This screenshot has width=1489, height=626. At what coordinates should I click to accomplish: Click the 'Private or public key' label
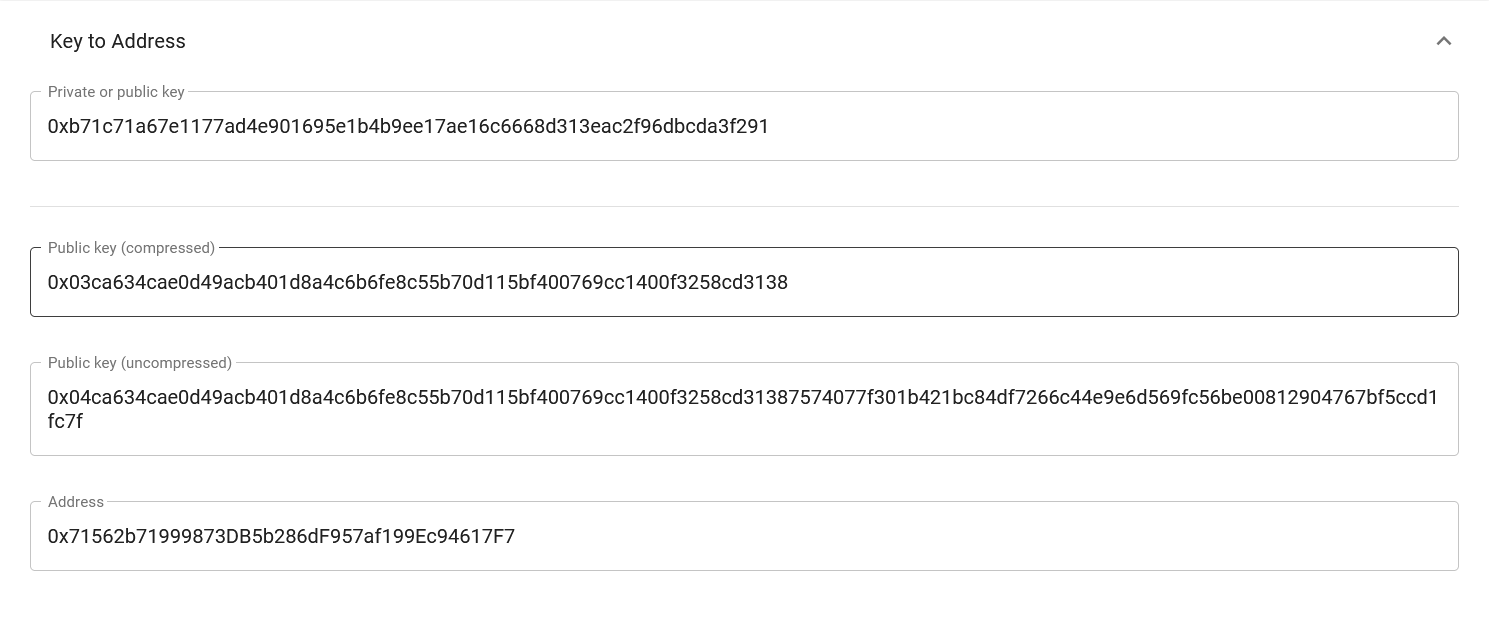click(x=116, y=92)
